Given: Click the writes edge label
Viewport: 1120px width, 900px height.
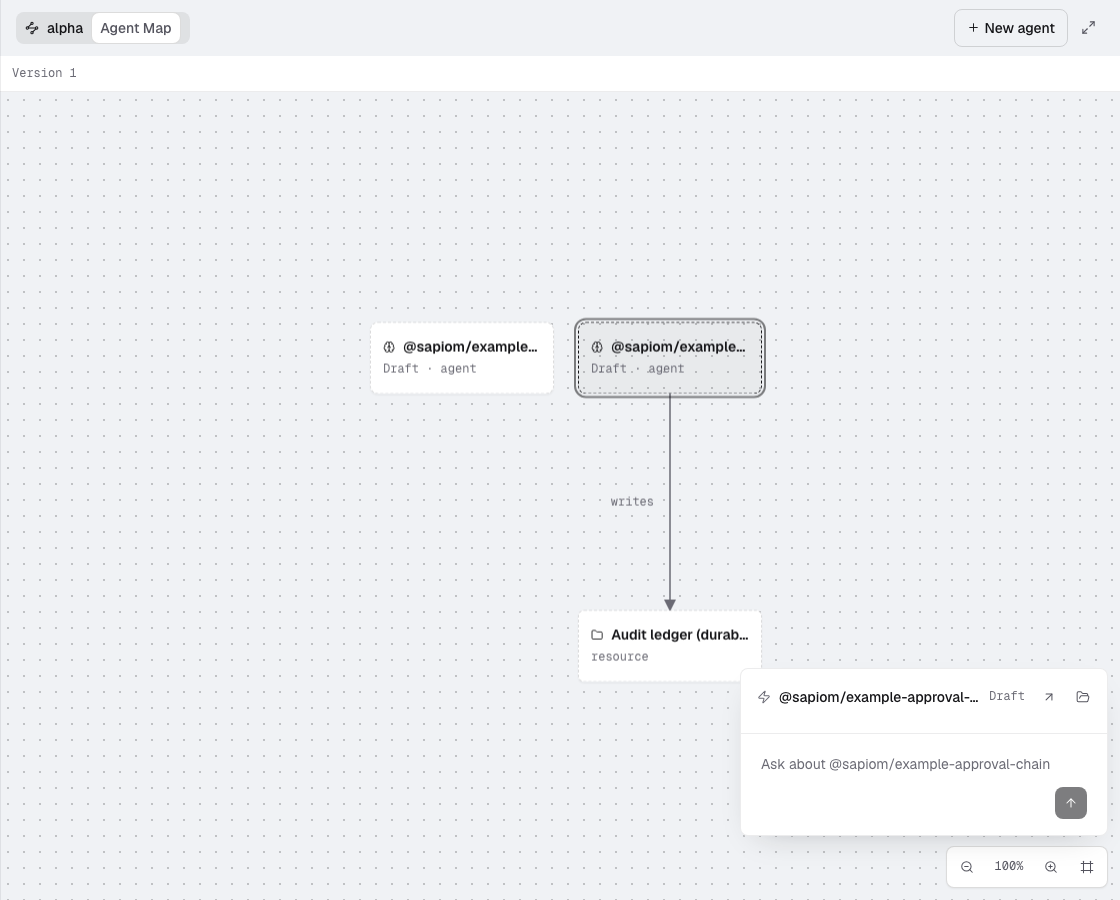Looking at the screenshot, I should tap(631, 501).
